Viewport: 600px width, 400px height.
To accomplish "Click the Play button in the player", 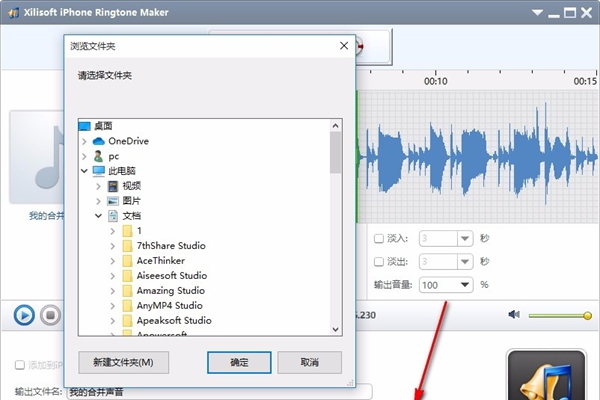I will (24, 315).
